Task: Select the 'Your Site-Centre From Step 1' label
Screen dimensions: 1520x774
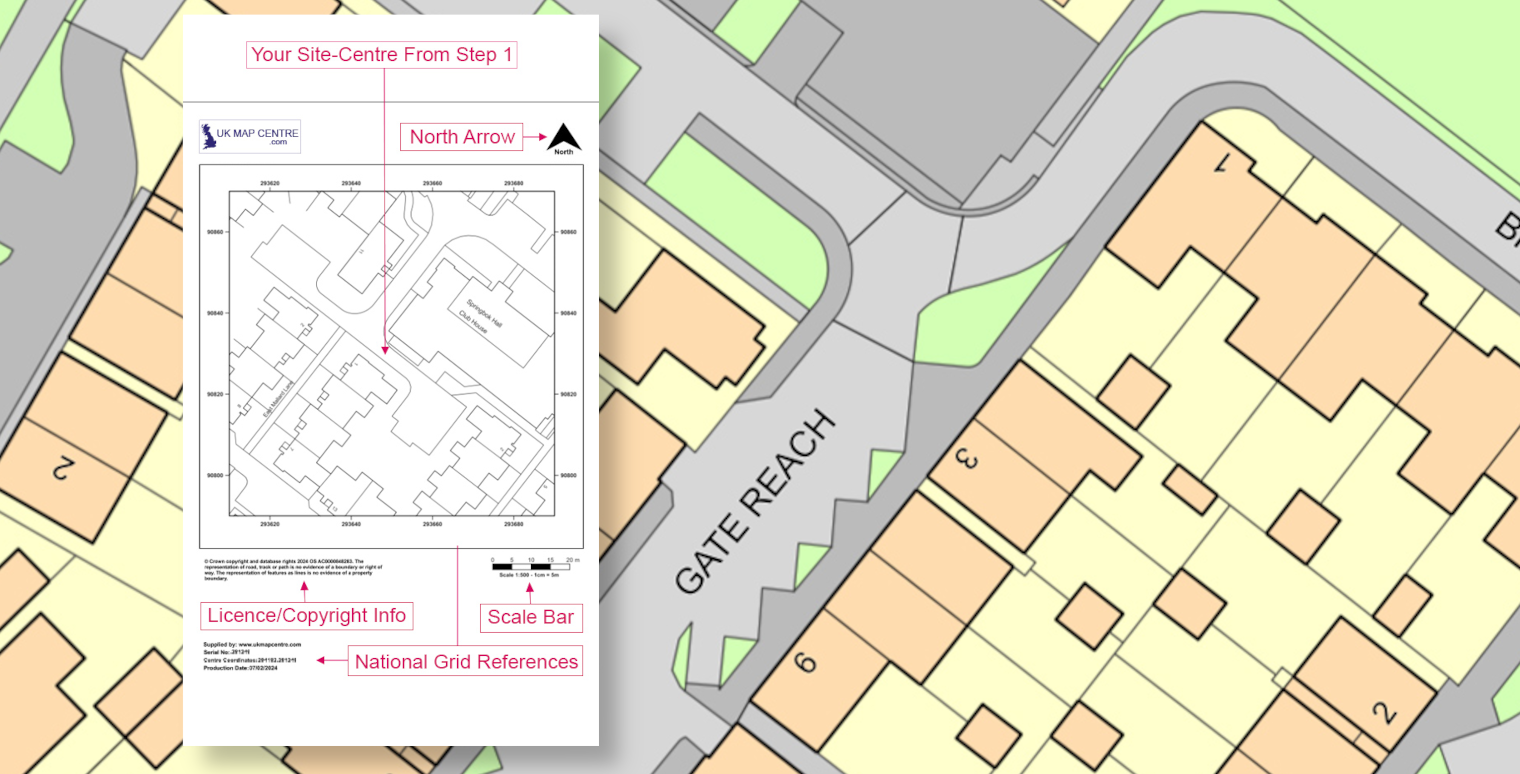Action: tap(382, 55)
